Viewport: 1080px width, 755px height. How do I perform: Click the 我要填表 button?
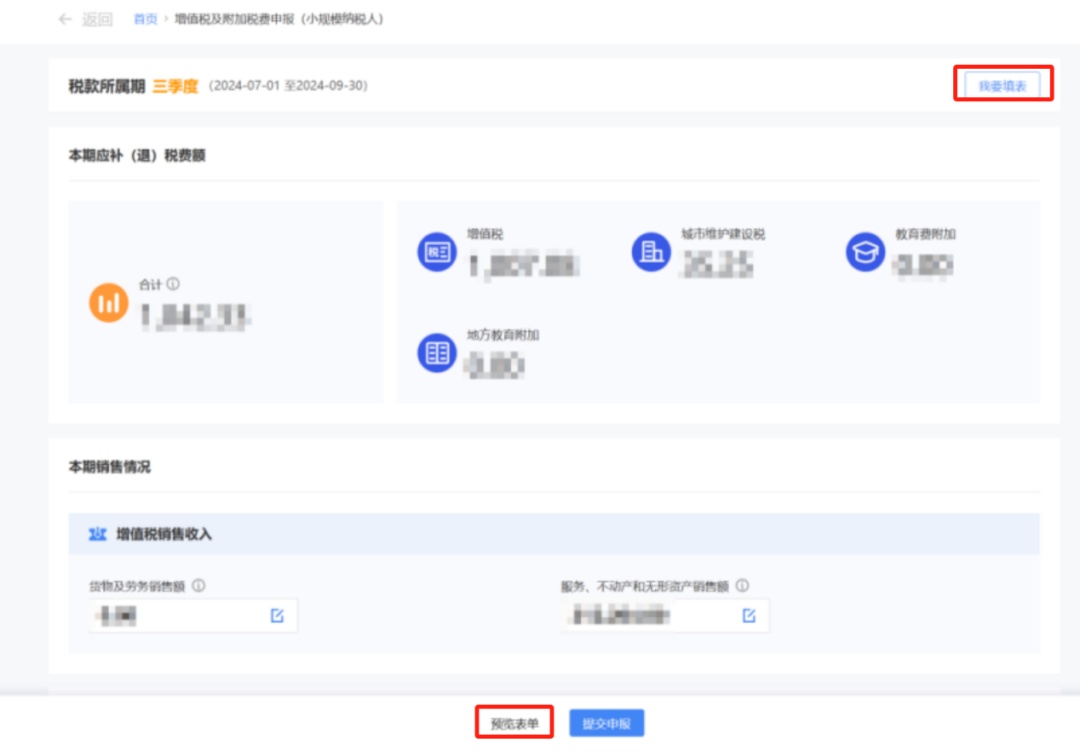click(x=1002, y=86)
